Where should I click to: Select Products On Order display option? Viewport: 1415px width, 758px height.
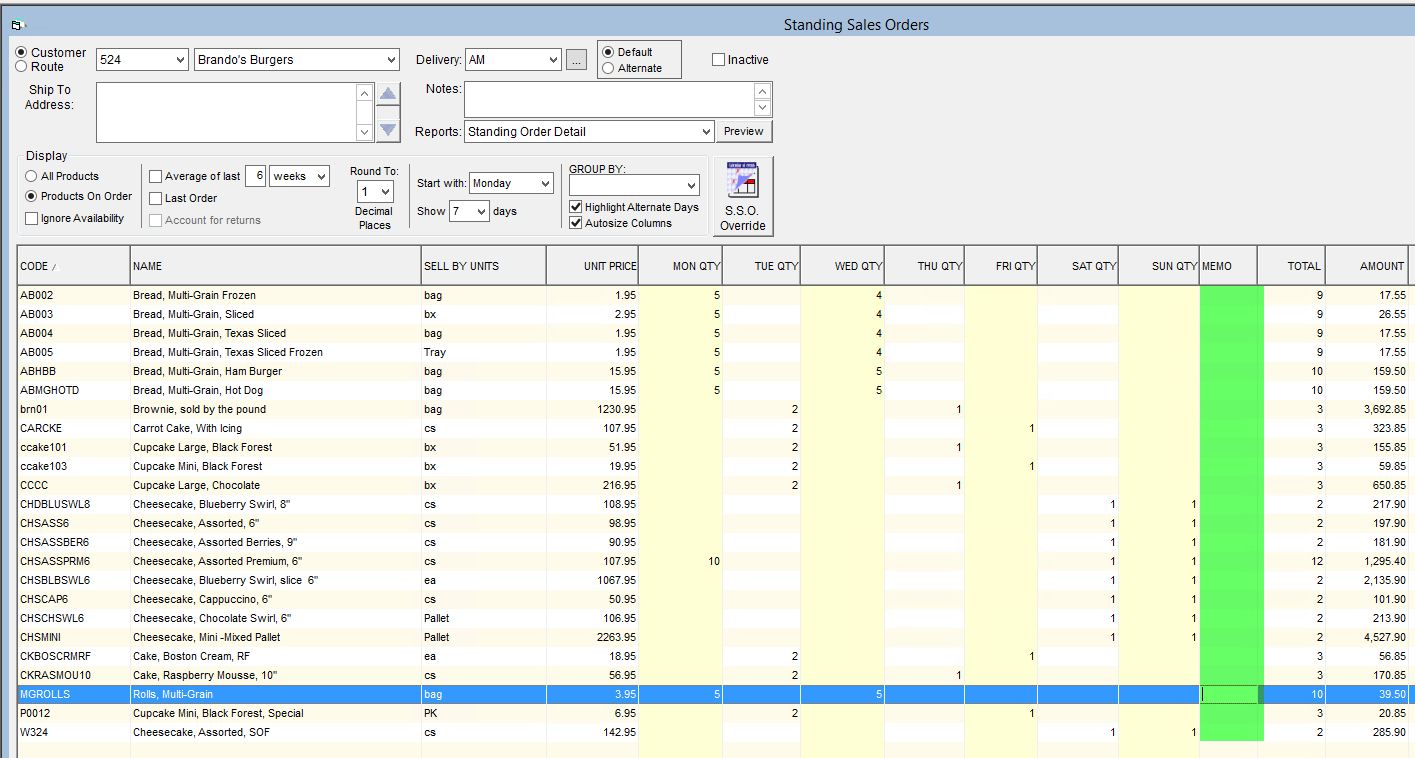coord(32,196)
